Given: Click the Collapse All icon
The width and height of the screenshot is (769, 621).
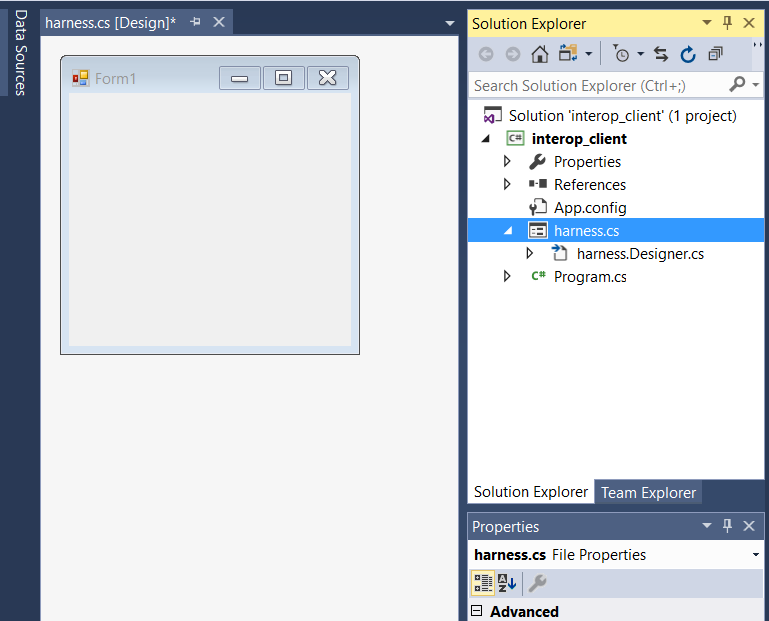Looking at the screenshot, I should (x=716, y=54).
